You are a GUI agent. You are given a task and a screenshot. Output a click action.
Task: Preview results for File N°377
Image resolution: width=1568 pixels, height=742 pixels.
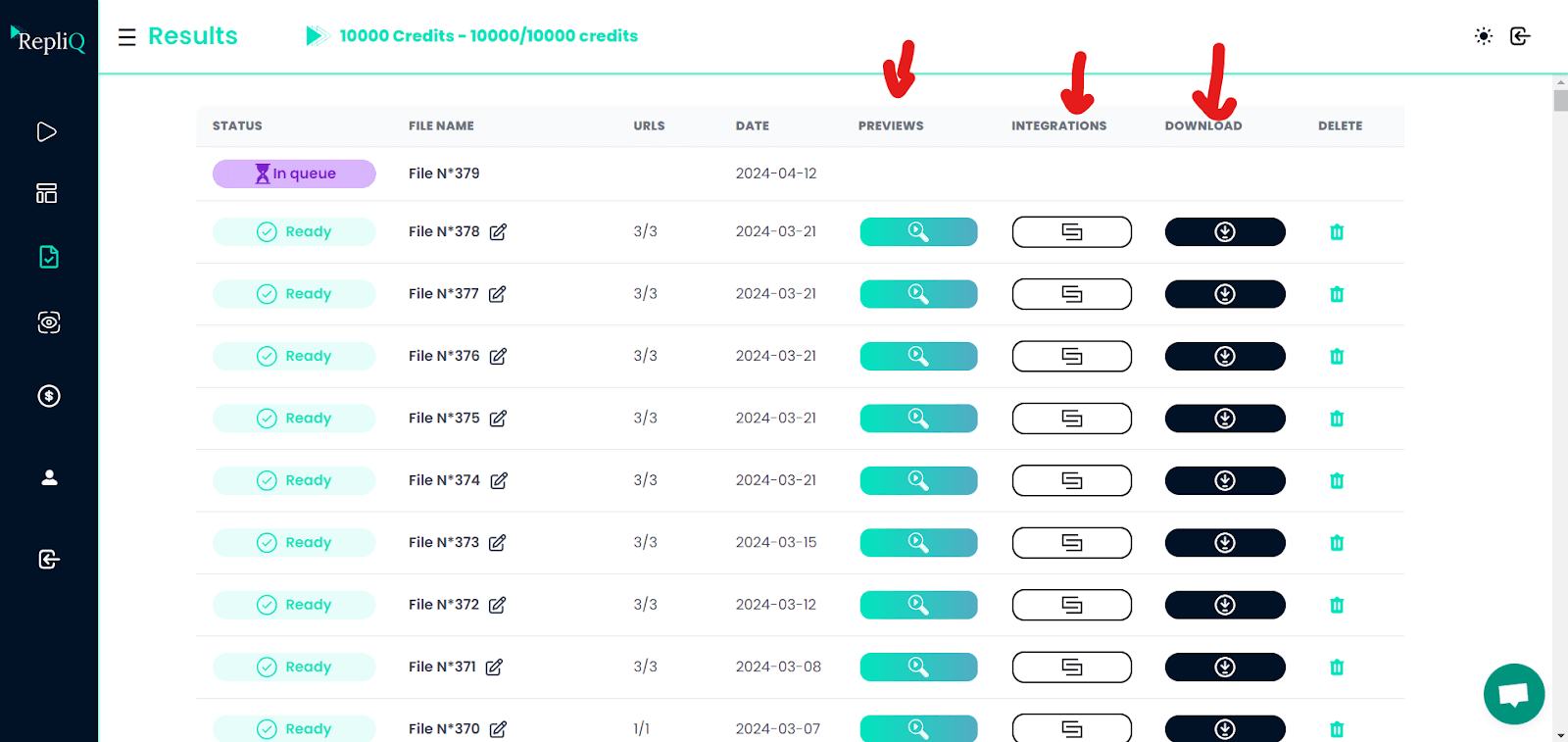pos(918,294)
